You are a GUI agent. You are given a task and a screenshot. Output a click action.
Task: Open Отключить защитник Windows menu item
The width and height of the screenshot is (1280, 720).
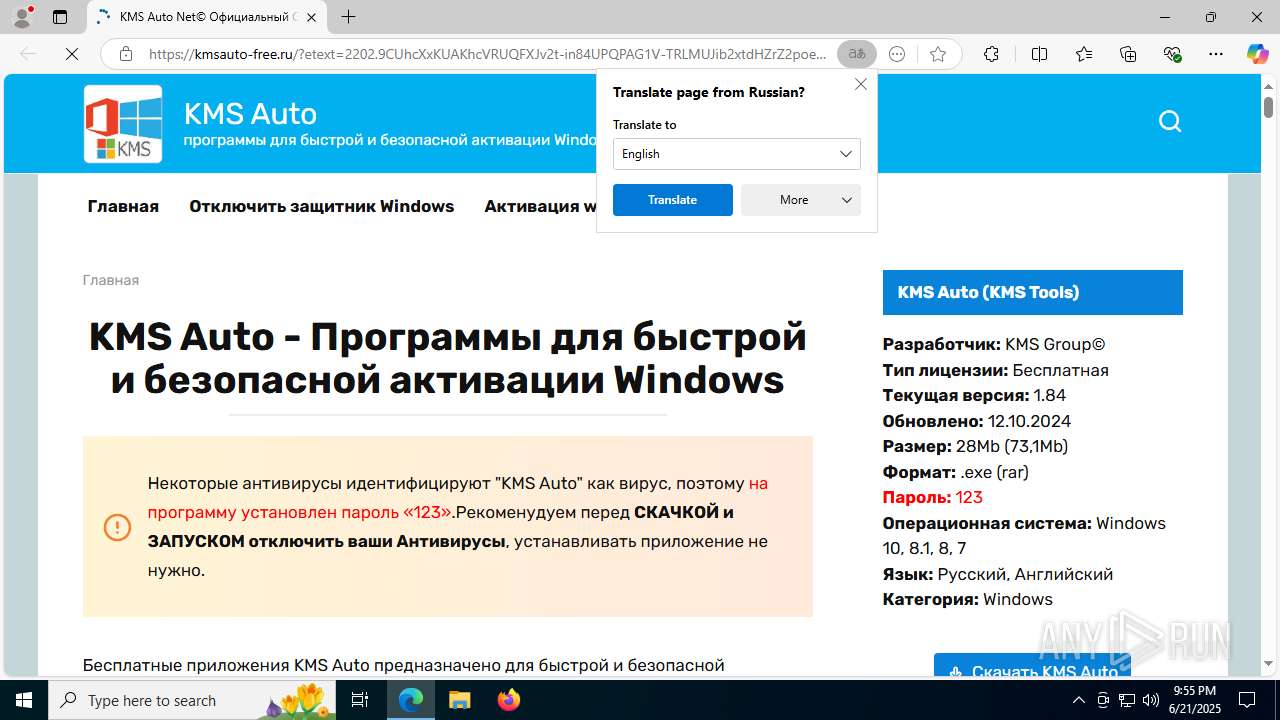pos(321,206)
